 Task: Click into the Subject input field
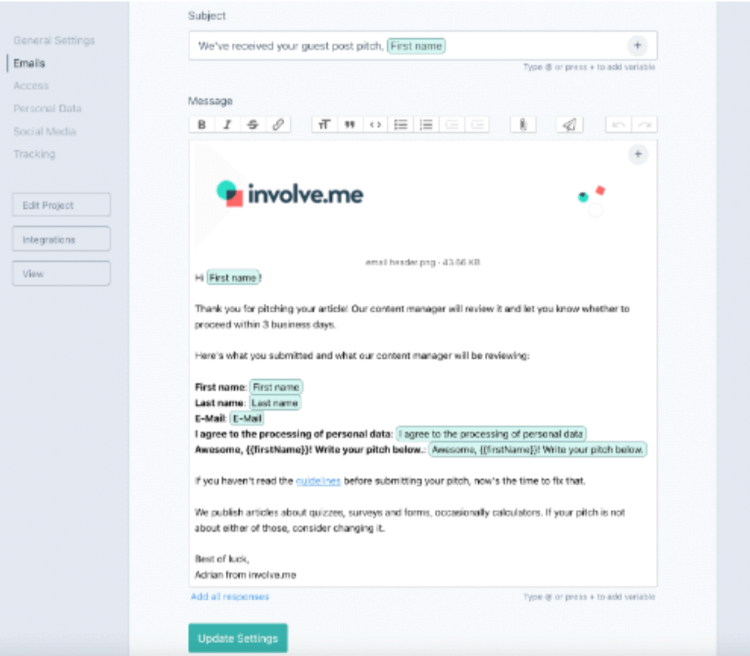pos(423,46)
